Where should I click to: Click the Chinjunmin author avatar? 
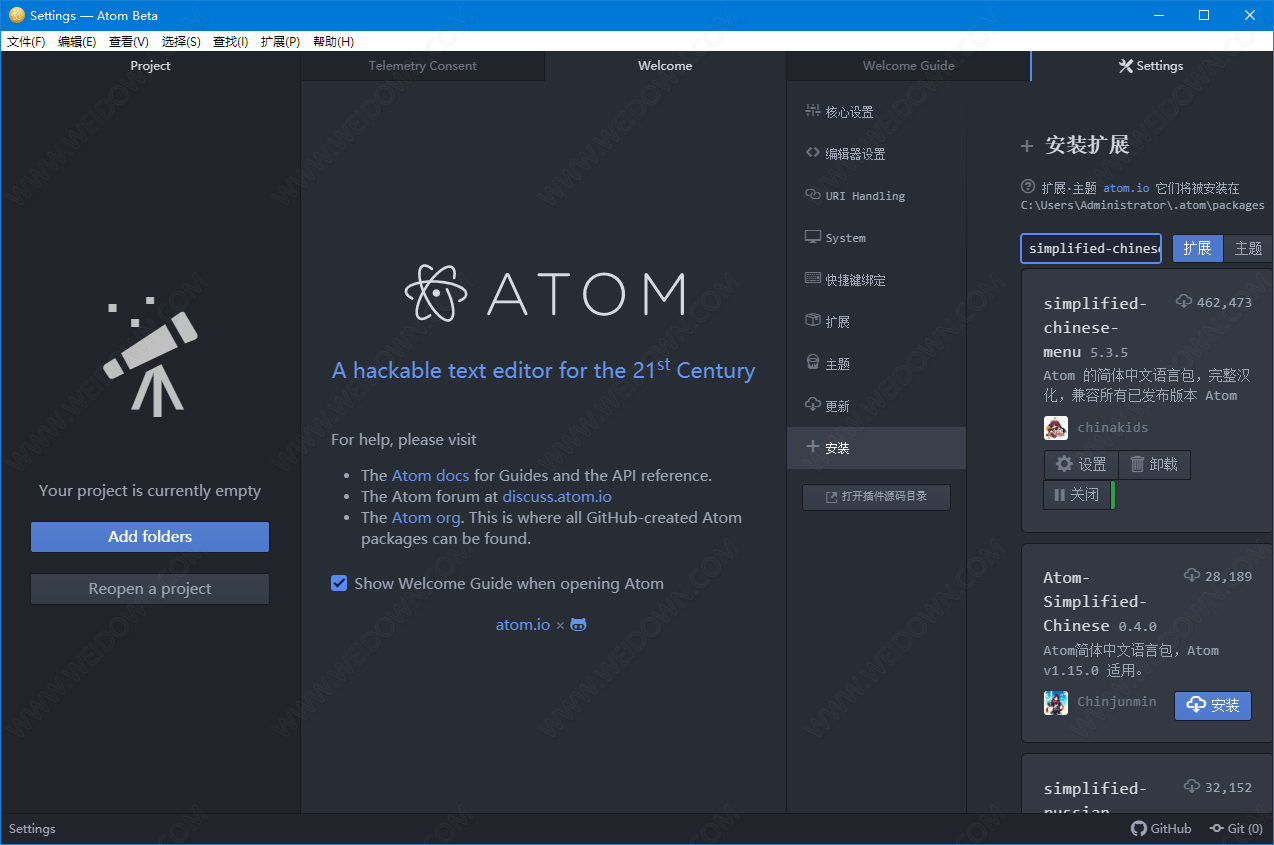[1056, 702]
